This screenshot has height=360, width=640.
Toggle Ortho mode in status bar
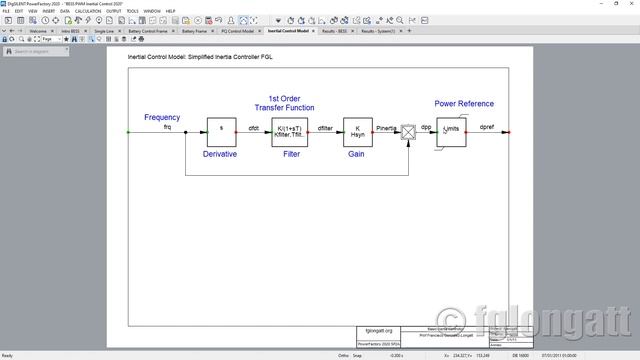click(x=343, y=356)
